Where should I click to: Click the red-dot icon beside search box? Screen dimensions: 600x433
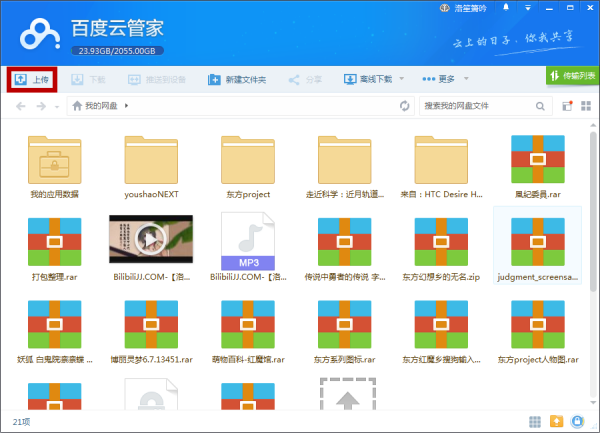(x=567, y=106)
